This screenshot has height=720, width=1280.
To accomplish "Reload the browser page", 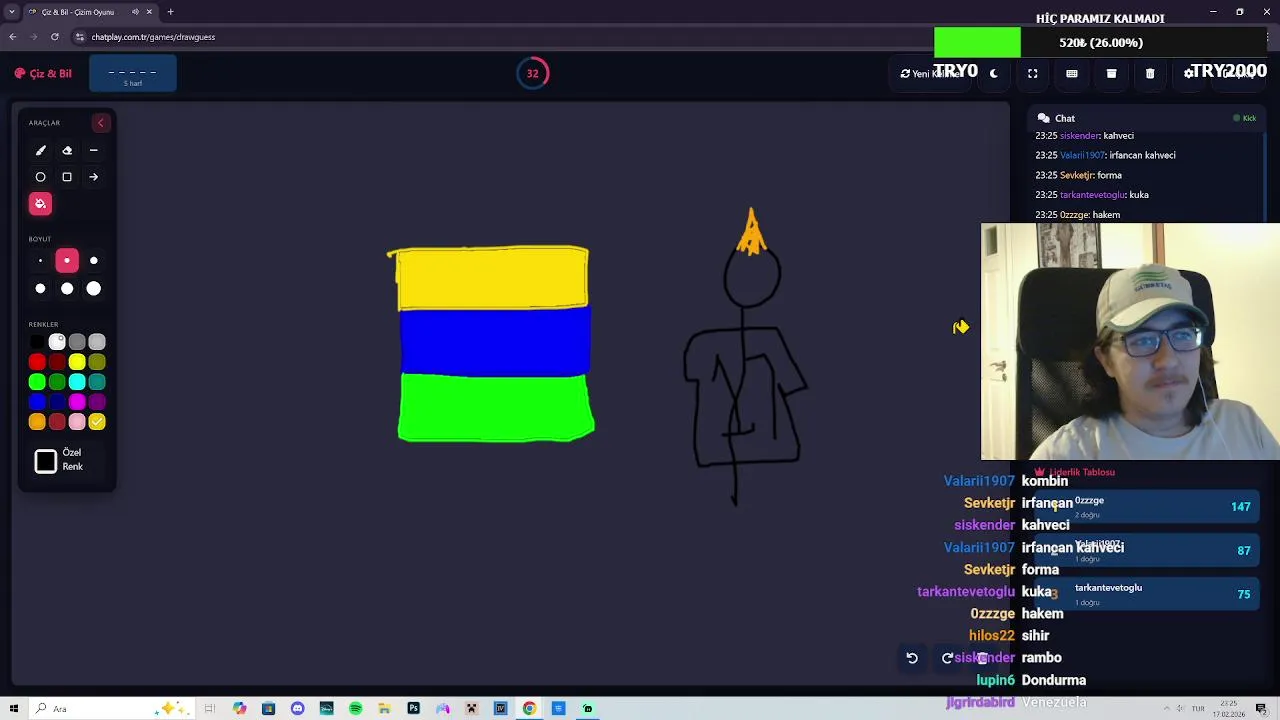I will coord(54,37).
